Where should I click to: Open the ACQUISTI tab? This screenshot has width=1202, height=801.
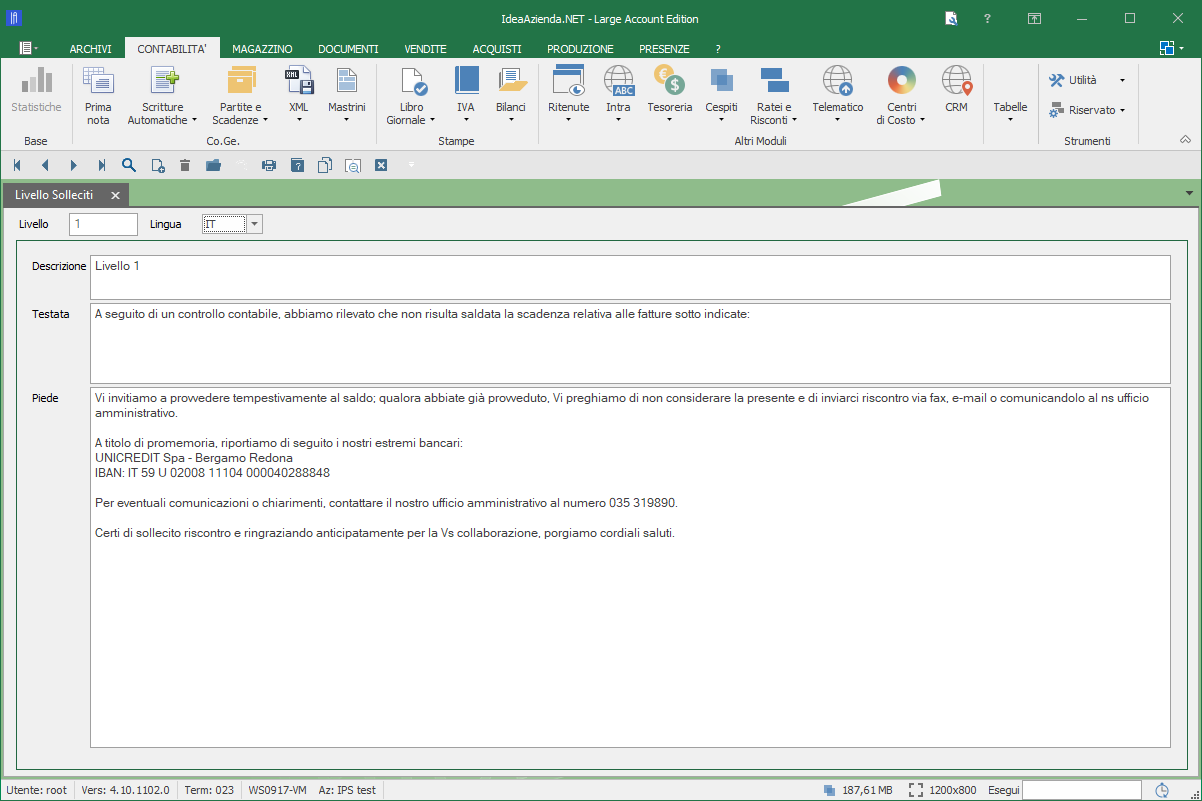497,48
